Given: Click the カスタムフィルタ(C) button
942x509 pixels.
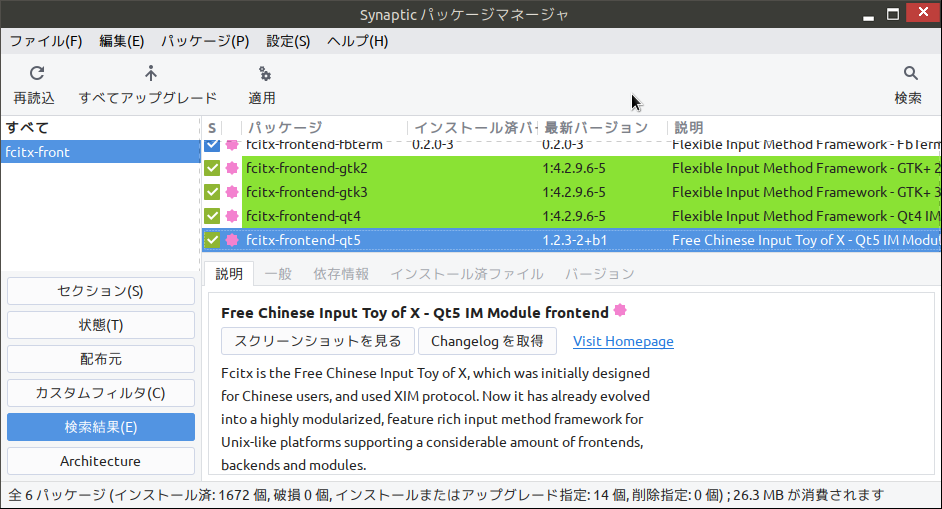Looking at the screenshot, I should pyautogui.click(x=101, y=393).
